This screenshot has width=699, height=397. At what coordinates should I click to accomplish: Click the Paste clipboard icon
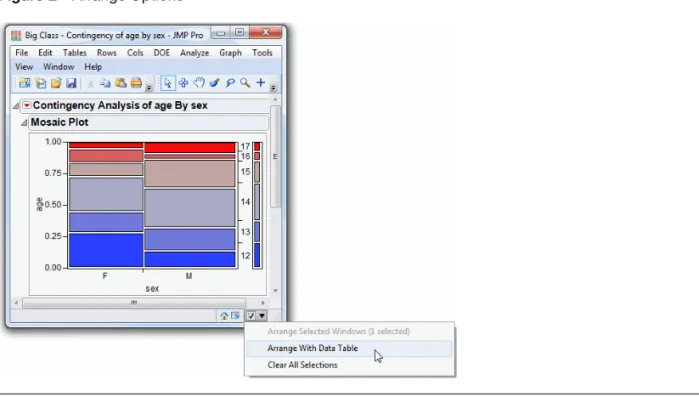(121, 83)
